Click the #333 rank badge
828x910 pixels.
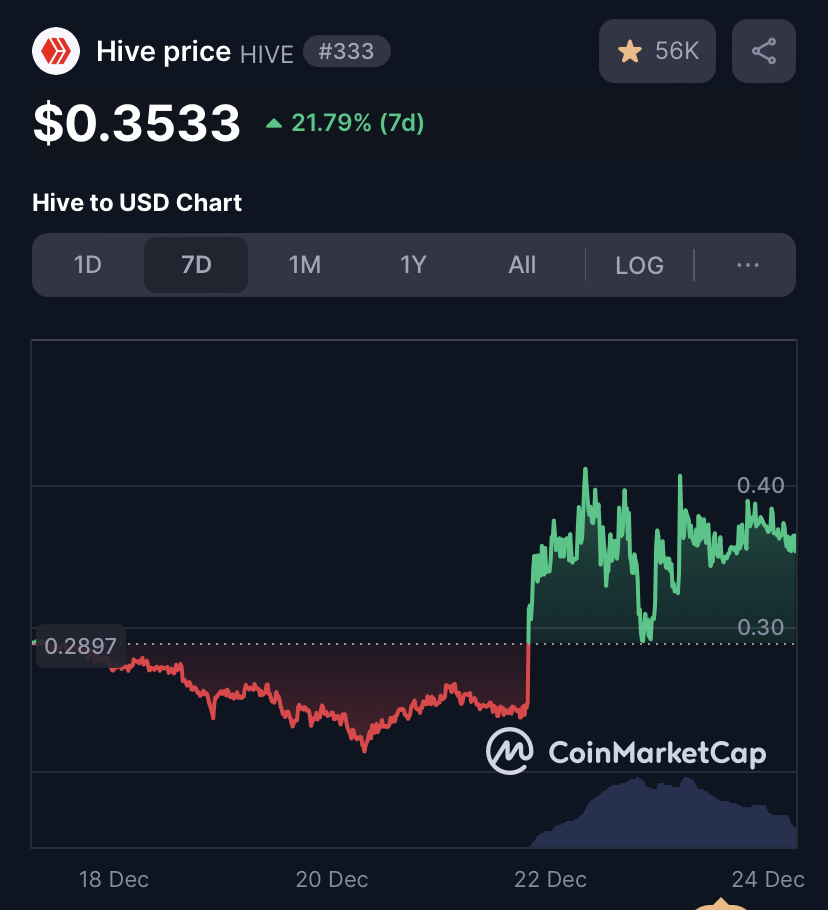347,51
